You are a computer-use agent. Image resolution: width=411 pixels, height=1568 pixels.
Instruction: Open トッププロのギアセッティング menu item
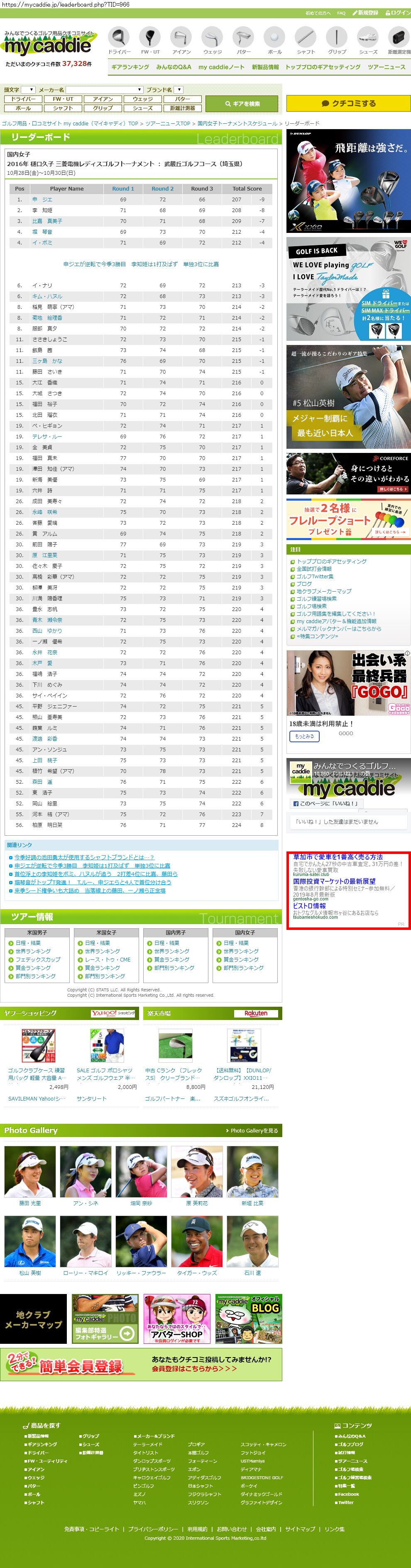point(323,67)
